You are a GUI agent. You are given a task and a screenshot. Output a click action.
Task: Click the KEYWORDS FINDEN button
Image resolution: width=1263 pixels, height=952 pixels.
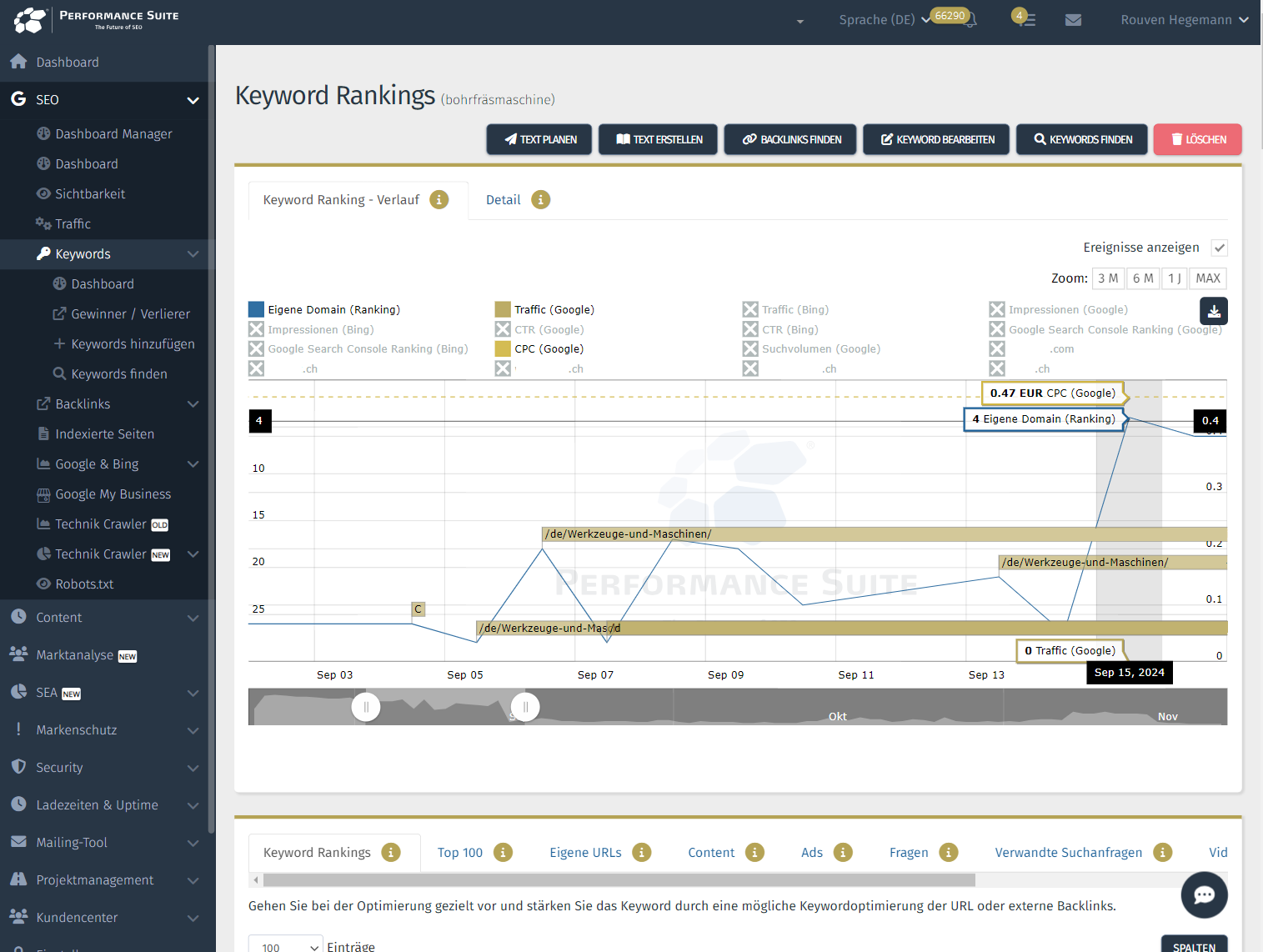click(x=1082, y=139)
